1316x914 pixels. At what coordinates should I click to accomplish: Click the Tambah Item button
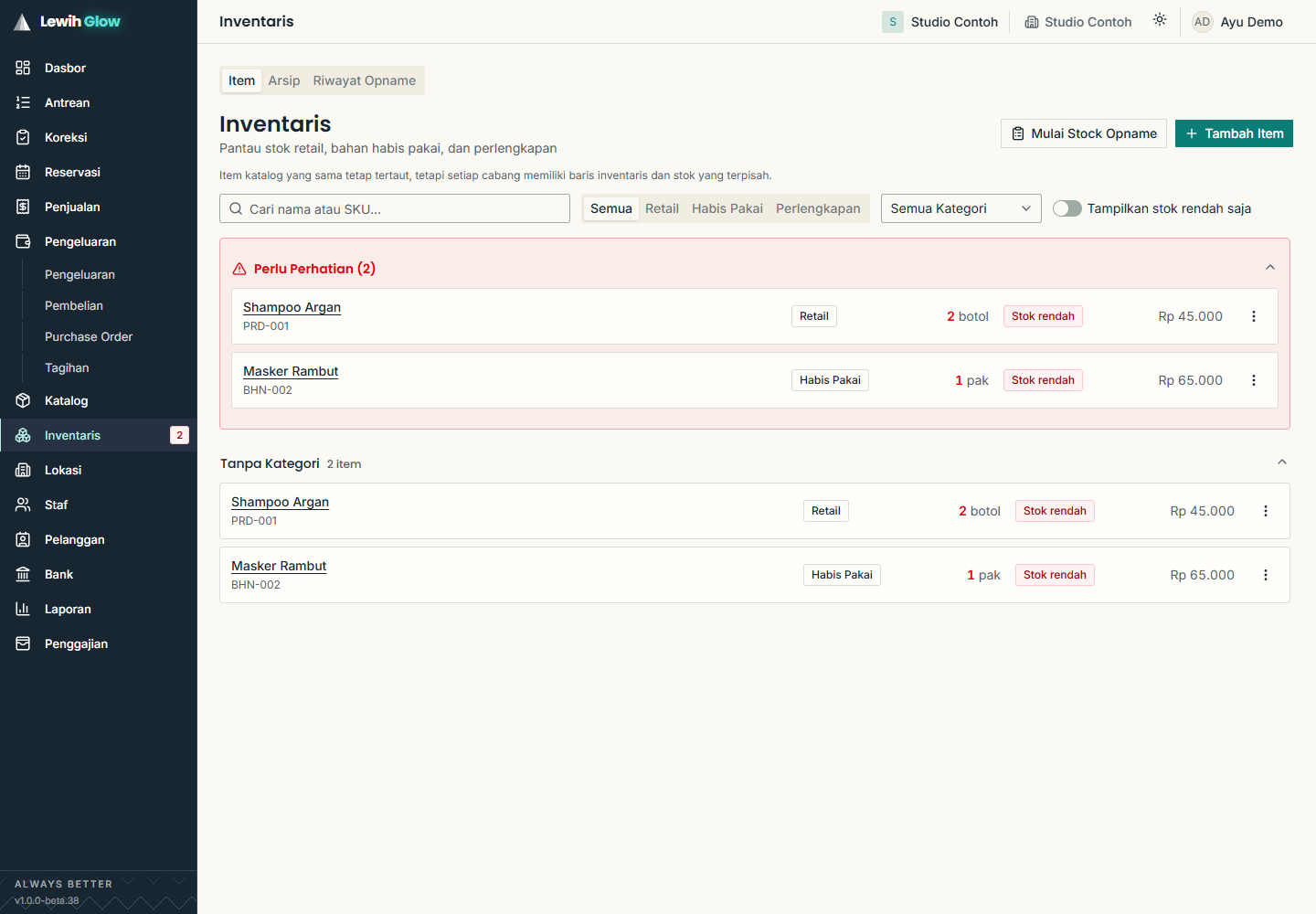point(1234,133)
